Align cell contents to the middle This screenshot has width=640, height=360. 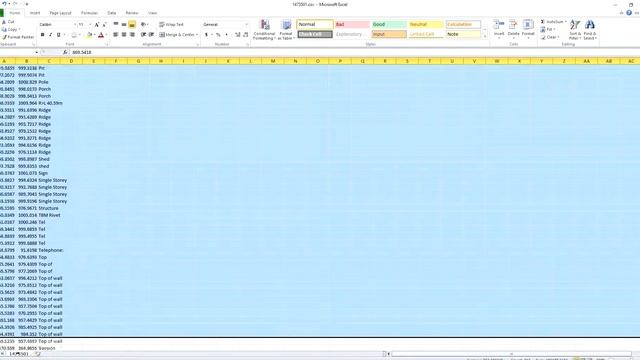click(x=124, y=25)
